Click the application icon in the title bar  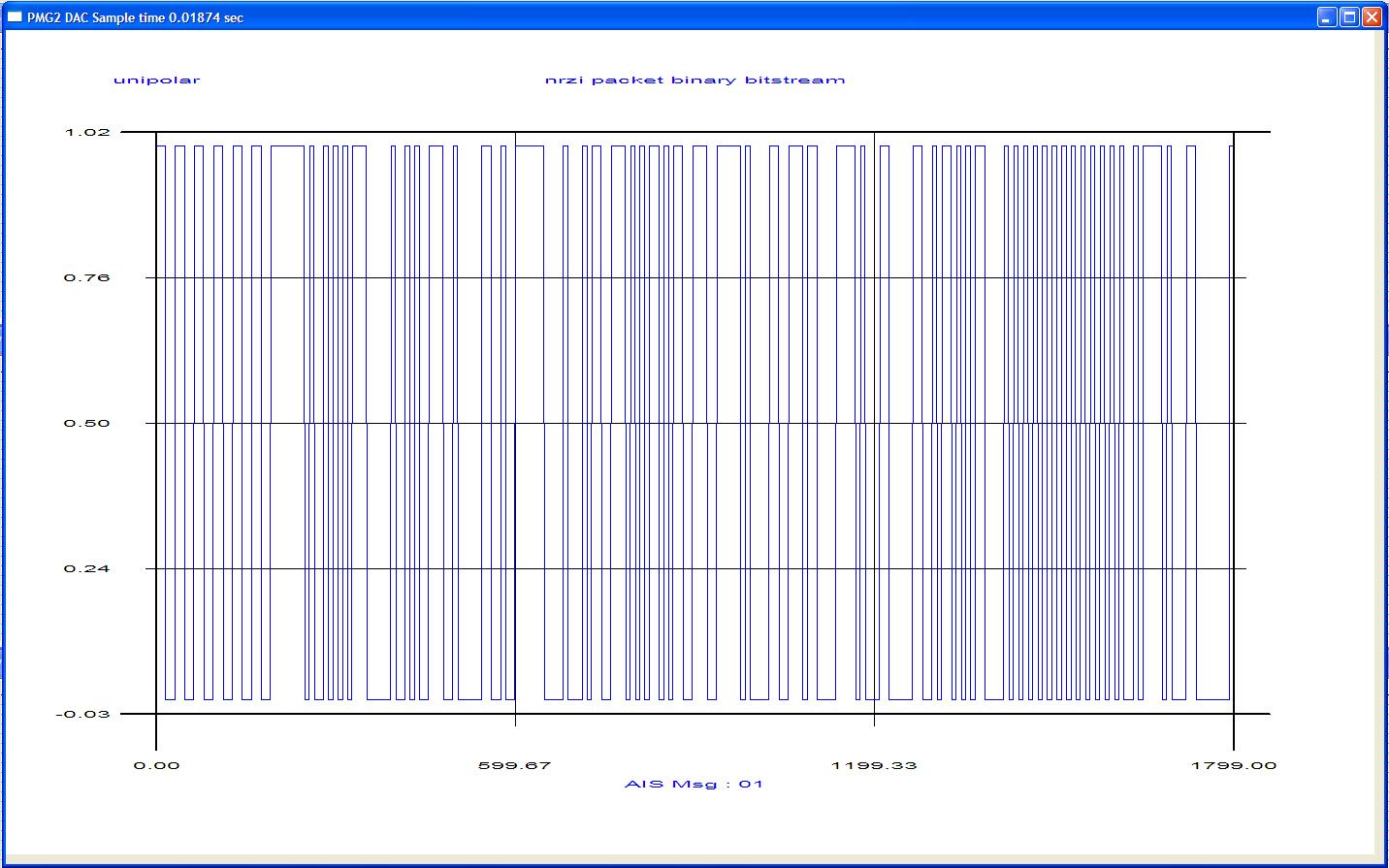15,17
